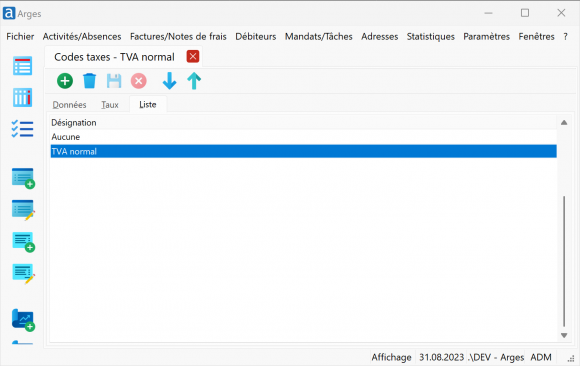Click the light blue new note sidebar icon
Image resolution: width=580 pixels, height=366 pixels.
click(24, 242)
